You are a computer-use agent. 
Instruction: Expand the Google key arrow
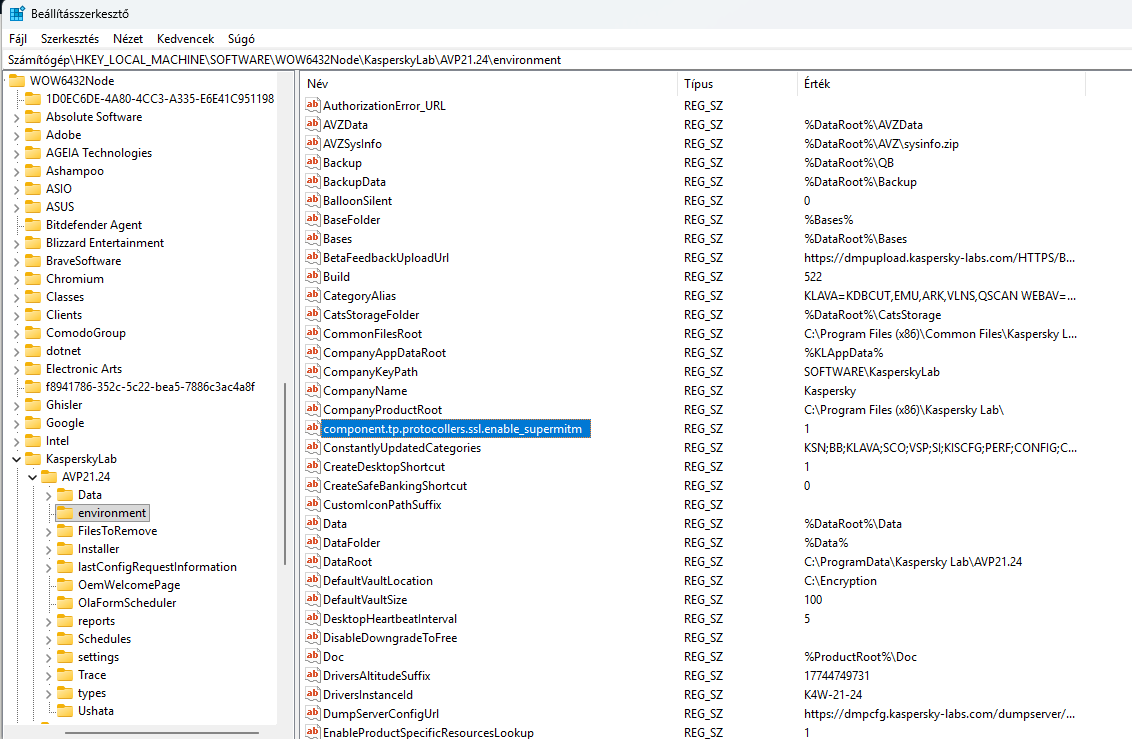(17, 423)
